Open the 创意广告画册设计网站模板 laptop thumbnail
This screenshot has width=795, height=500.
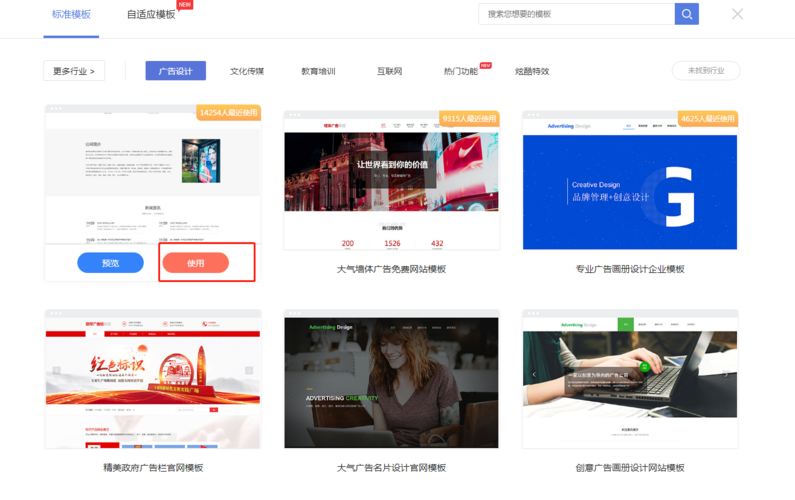point(630,379)
